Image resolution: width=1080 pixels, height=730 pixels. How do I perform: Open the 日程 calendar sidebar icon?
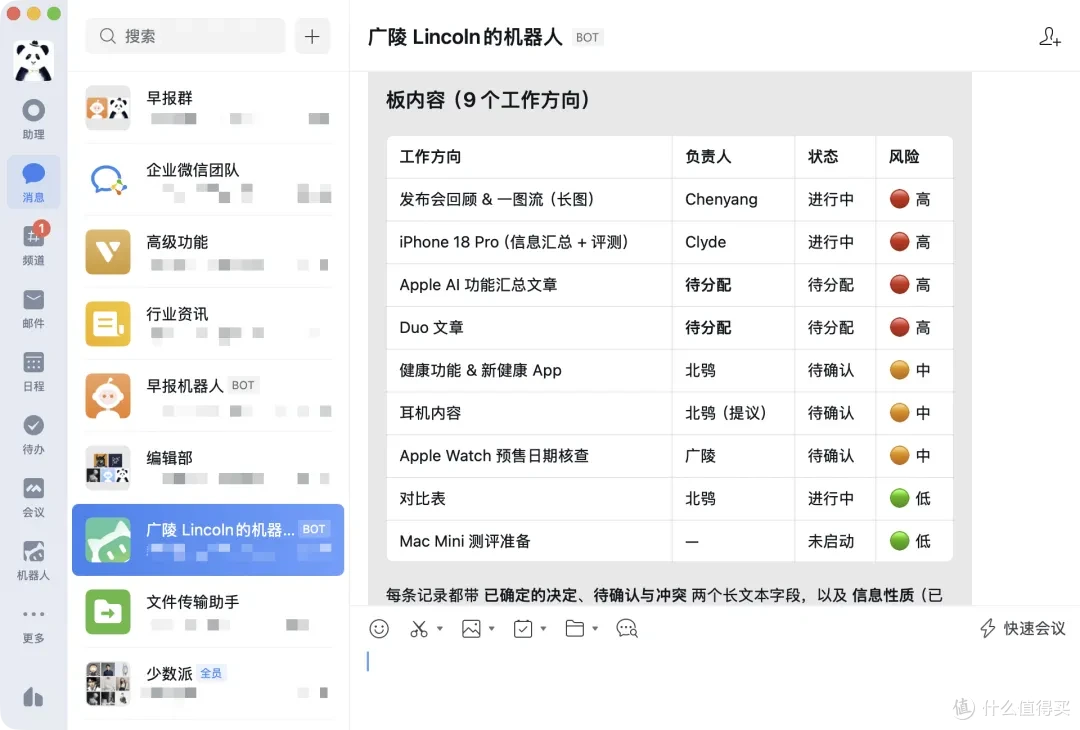point(33,371)
